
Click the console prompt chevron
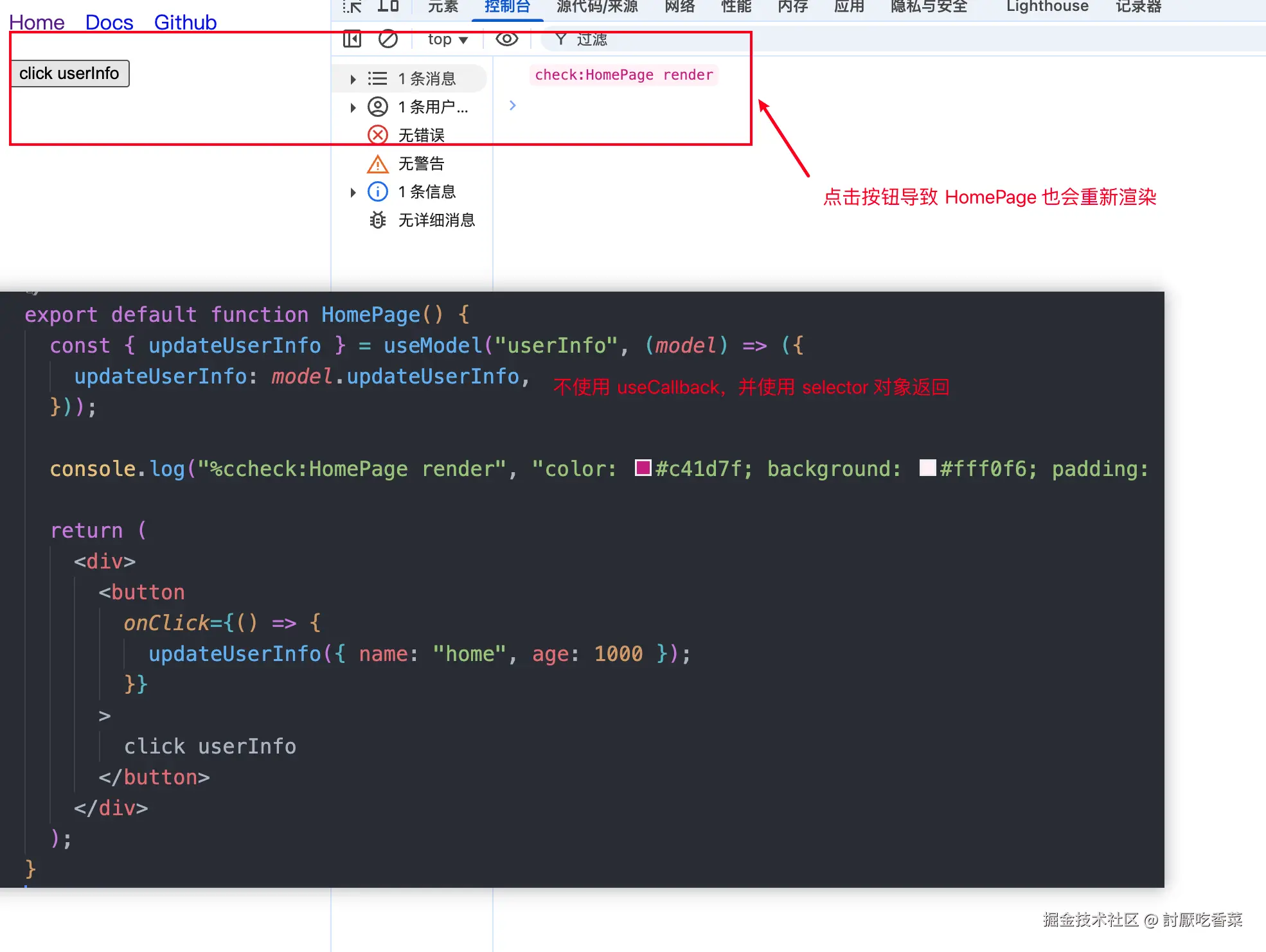point(512,105)
